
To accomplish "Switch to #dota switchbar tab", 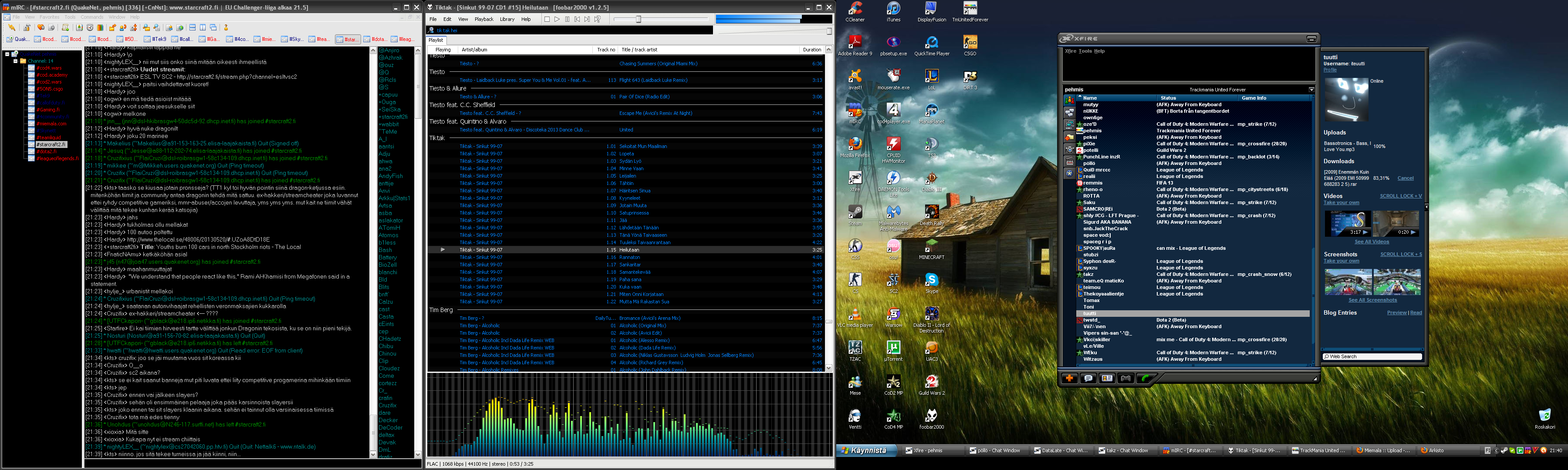I will [375, 40].
